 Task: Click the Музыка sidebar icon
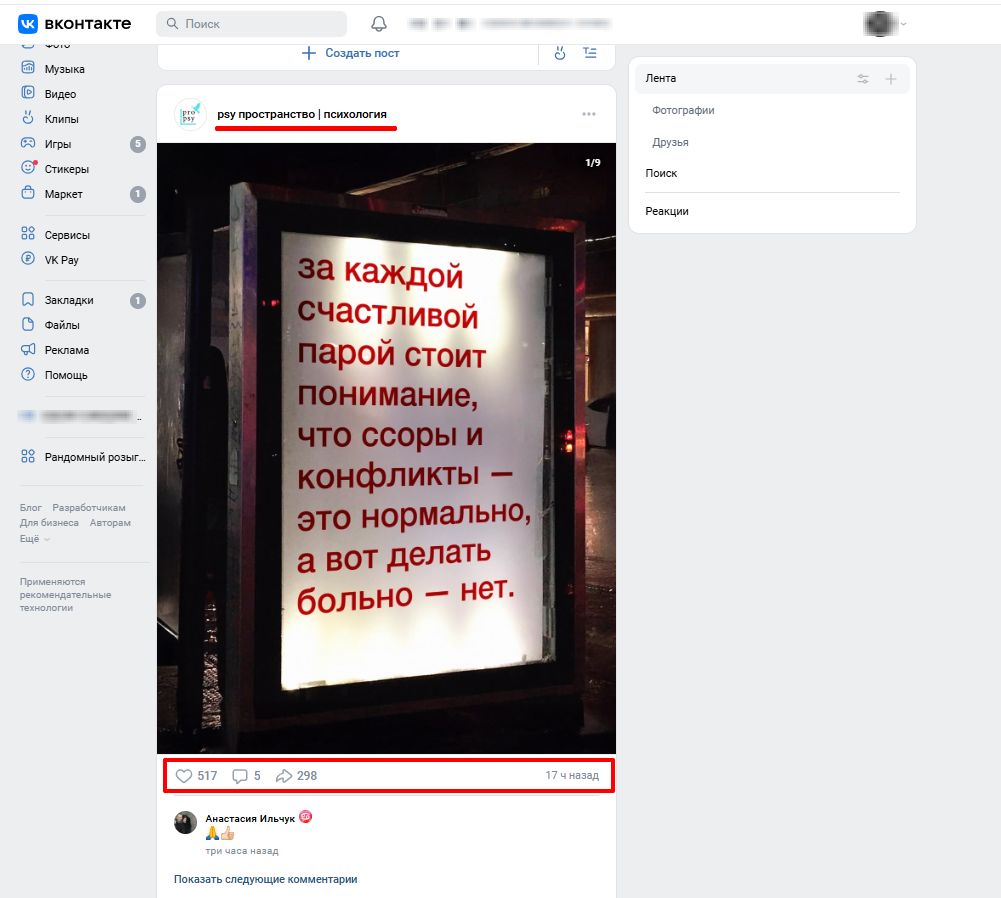click(28, 68)
